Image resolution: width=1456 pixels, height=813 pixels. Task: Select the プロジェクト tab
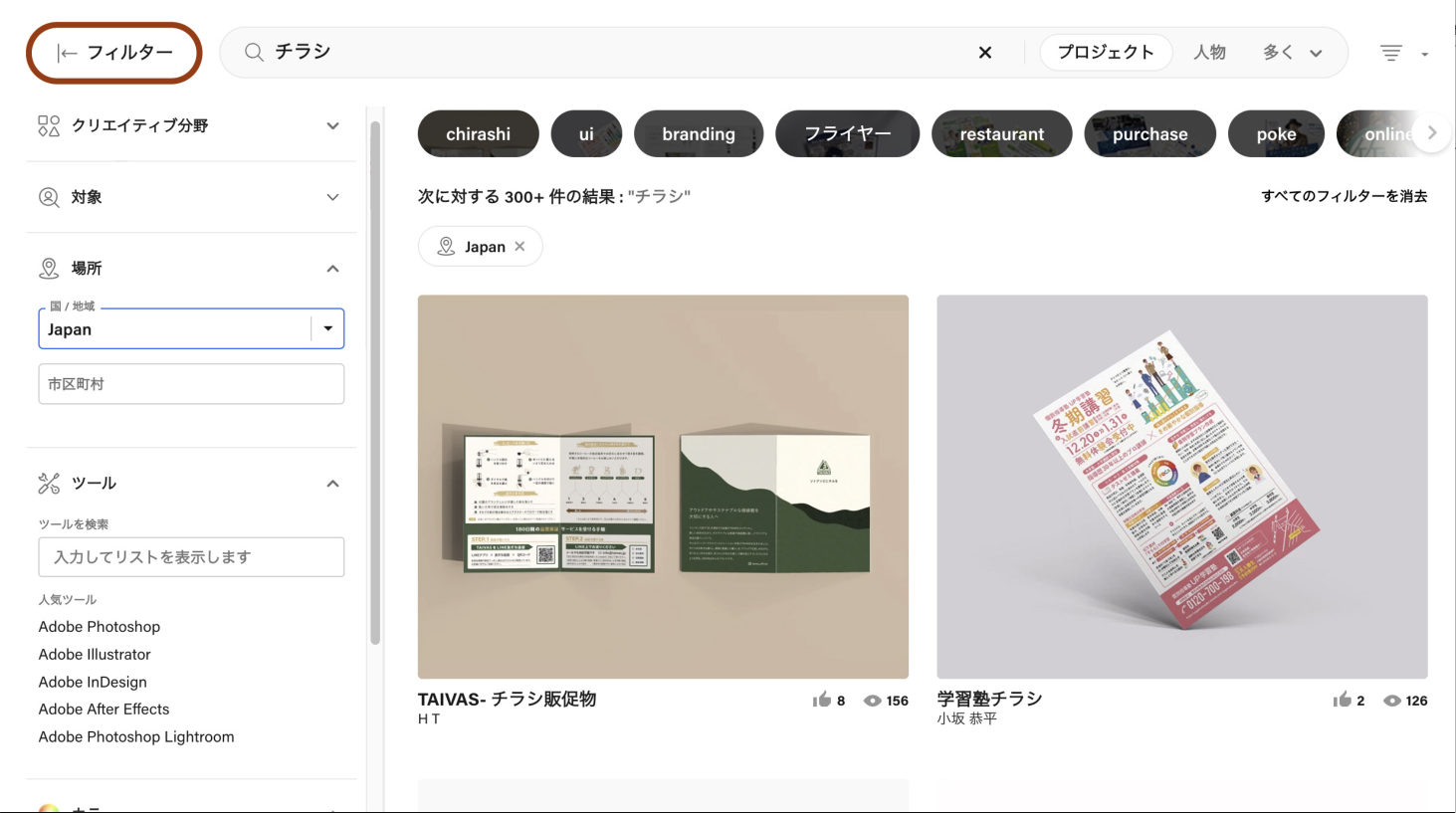coord(1106,52)
